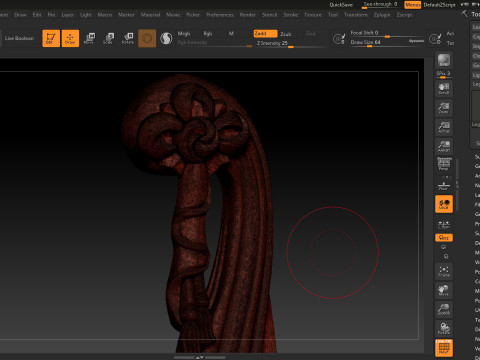Adjust the Rgb Intensity slider

pyautogui.click(x=215, y=43)
